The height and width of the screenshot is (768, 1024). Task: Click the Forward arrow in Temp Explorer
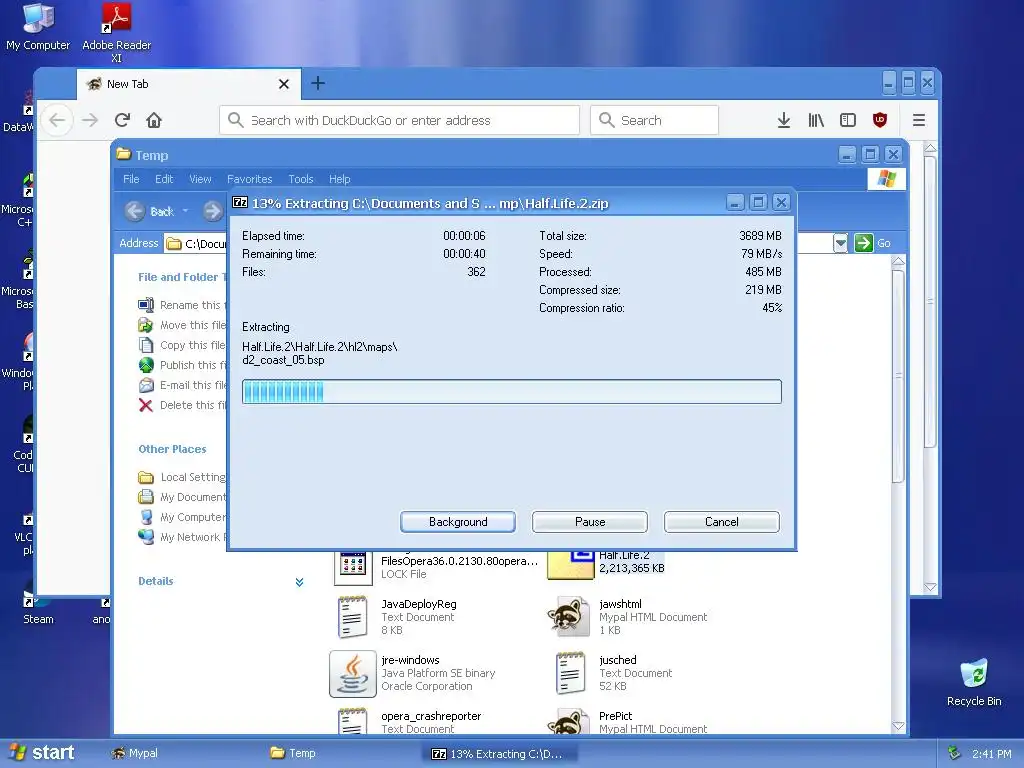click(x=212, y=211)
